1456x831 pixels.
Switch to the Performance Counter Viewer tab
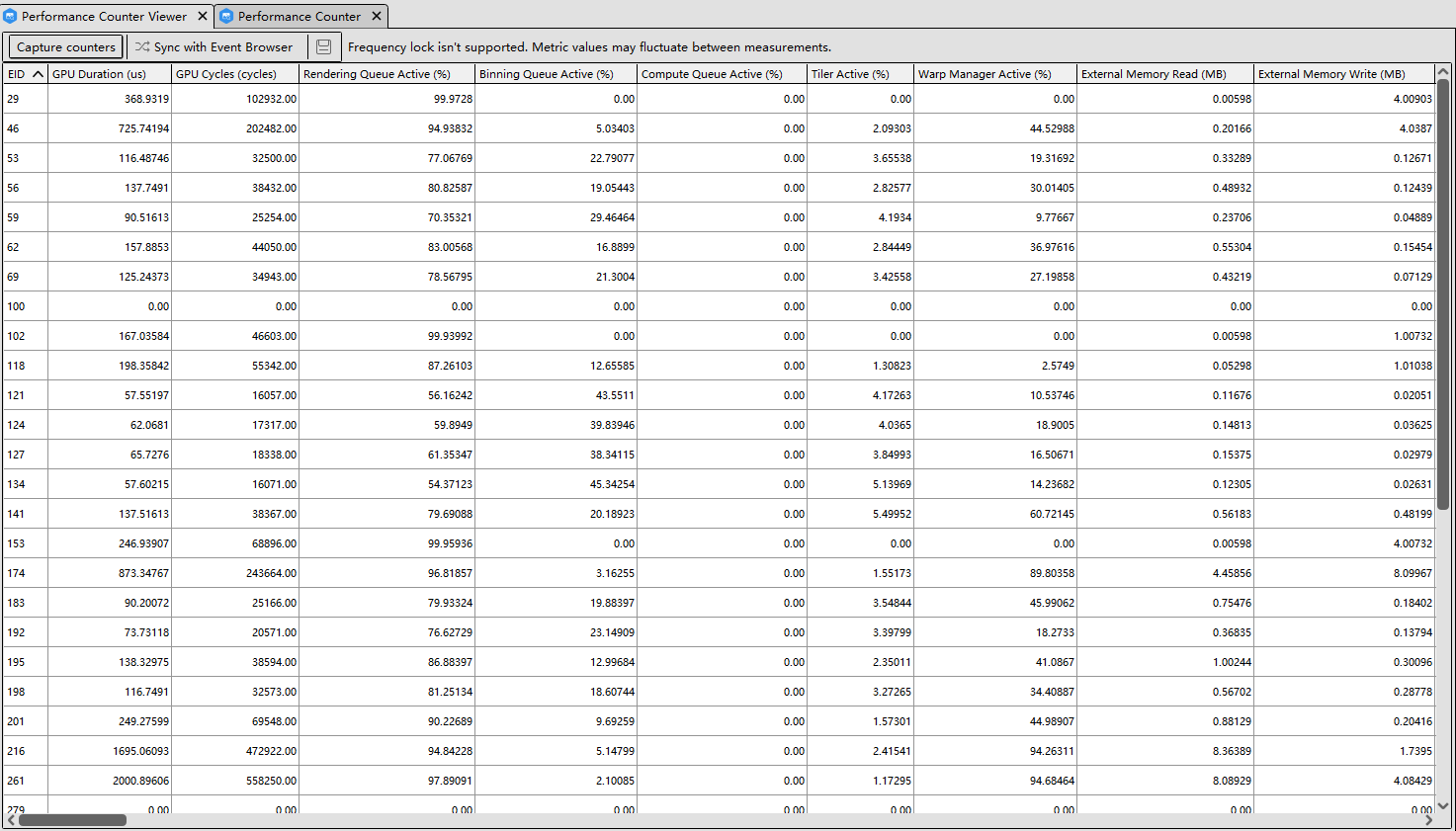coord(105,16)
